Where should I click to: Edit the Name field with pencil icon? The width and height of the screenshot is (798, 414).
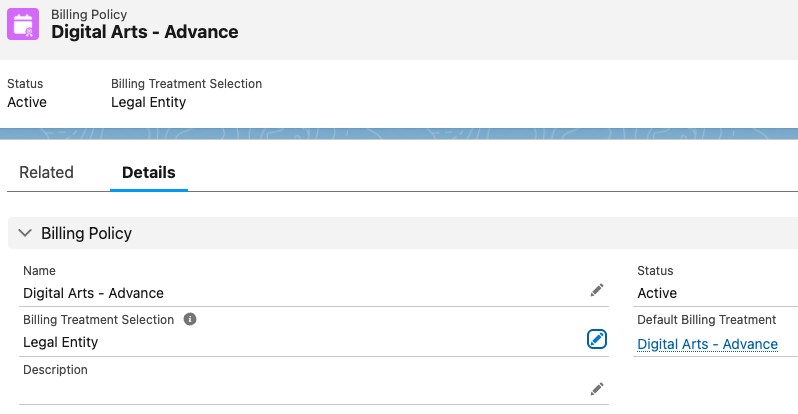click(x=597, y=290)
